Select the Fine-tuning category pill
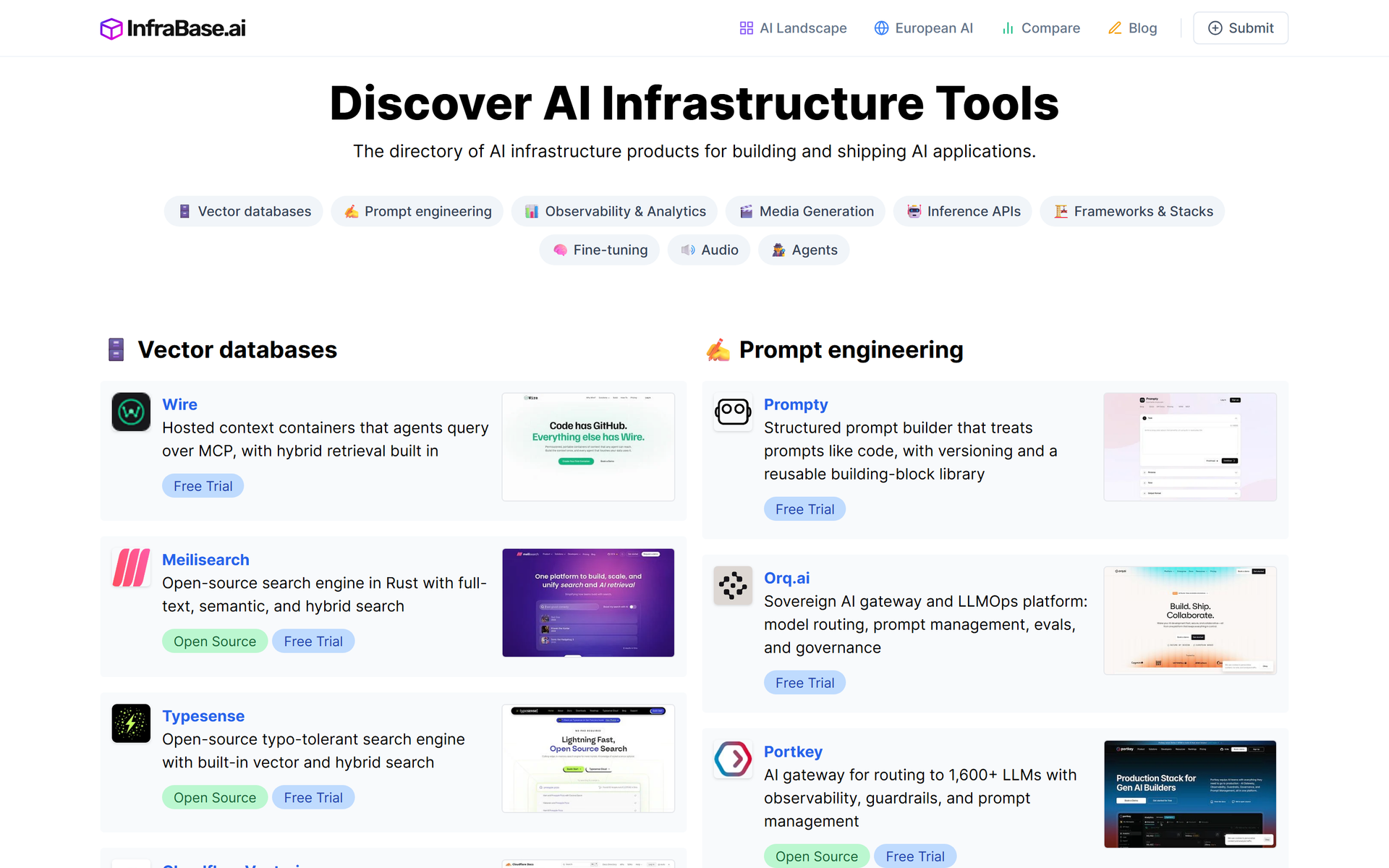Viewport: 1389px width, 868px height. click(x=599, y=250)
